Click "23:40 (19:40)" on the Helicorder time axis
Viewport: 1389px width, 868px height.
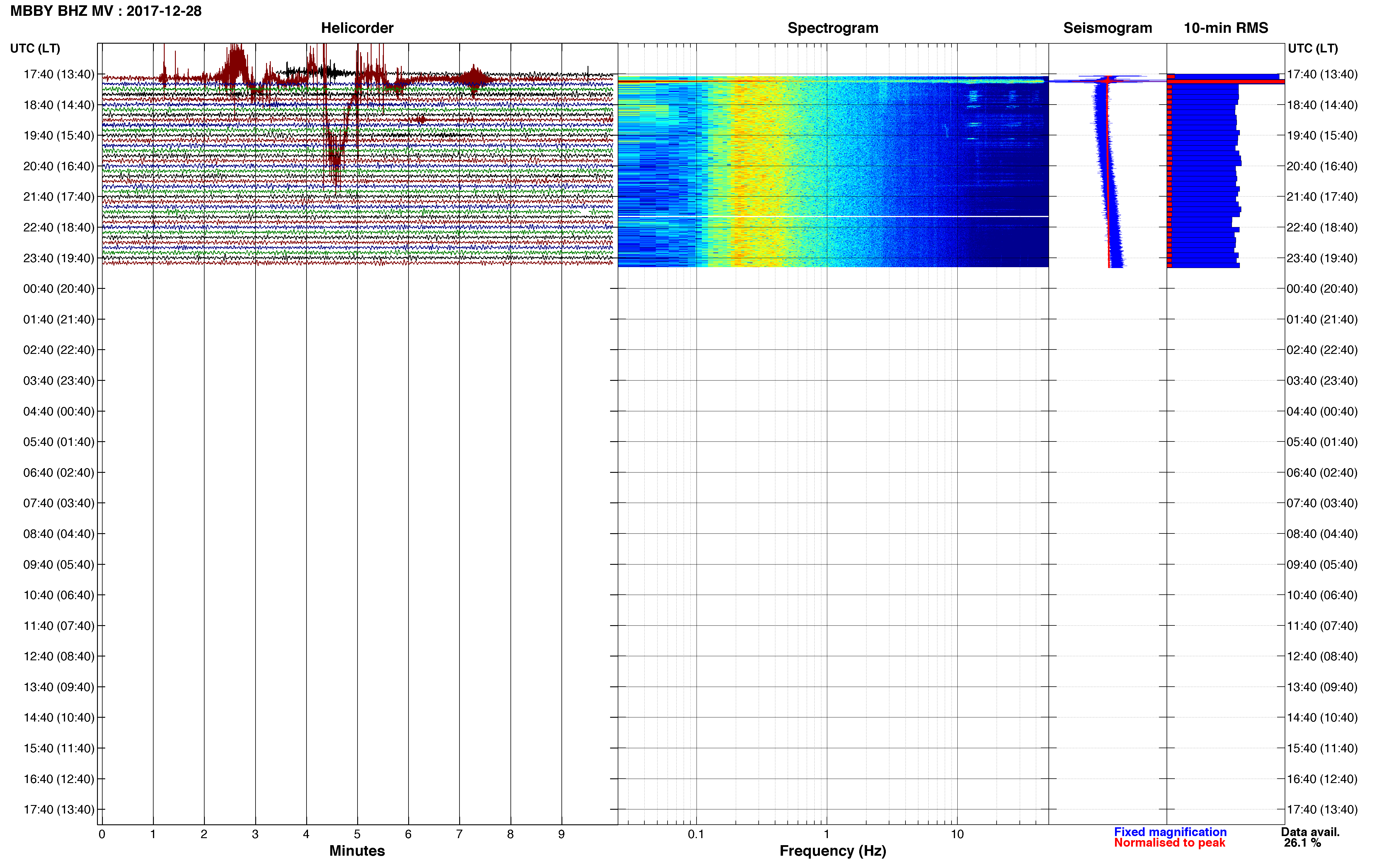click(x=59, y=258)
